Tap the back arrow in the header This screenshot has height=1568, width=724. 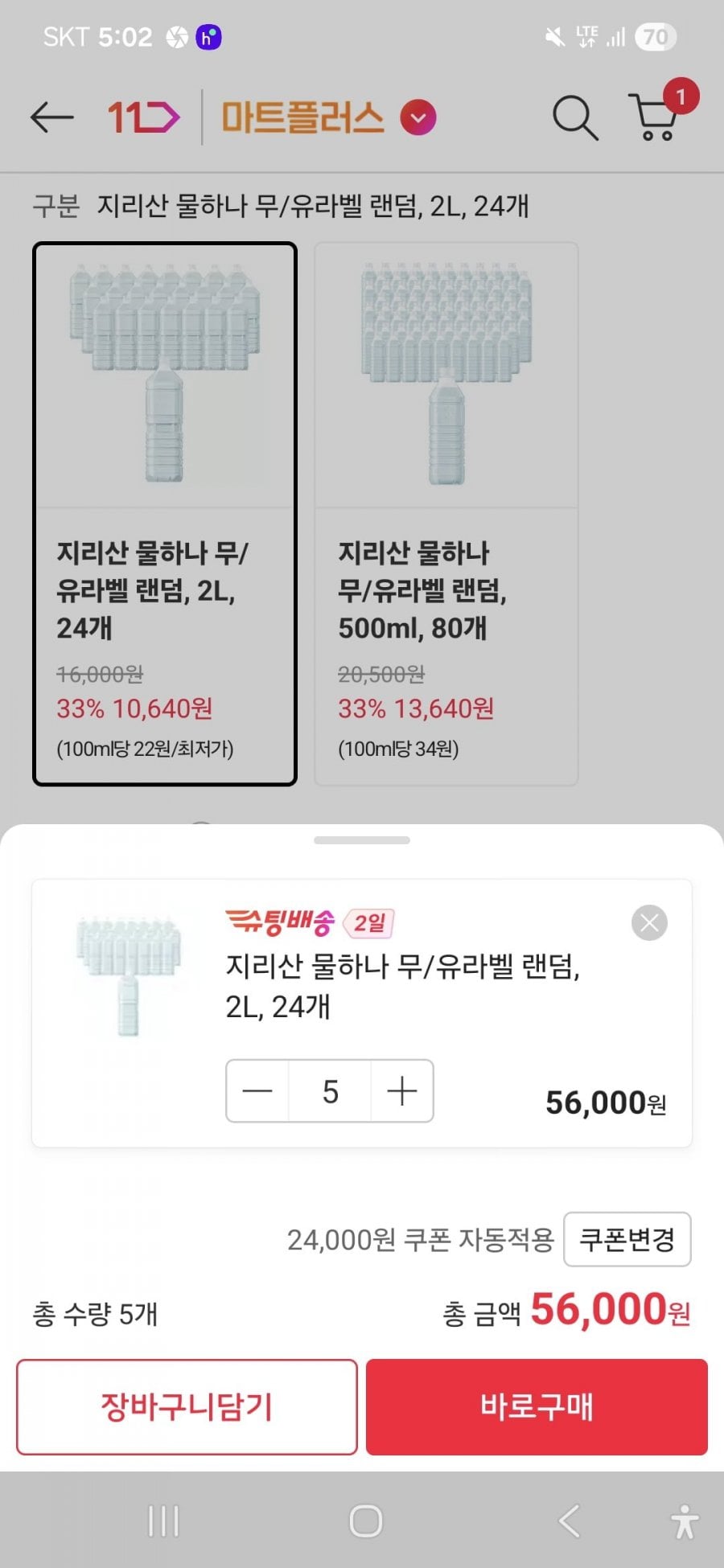[51, 117]
